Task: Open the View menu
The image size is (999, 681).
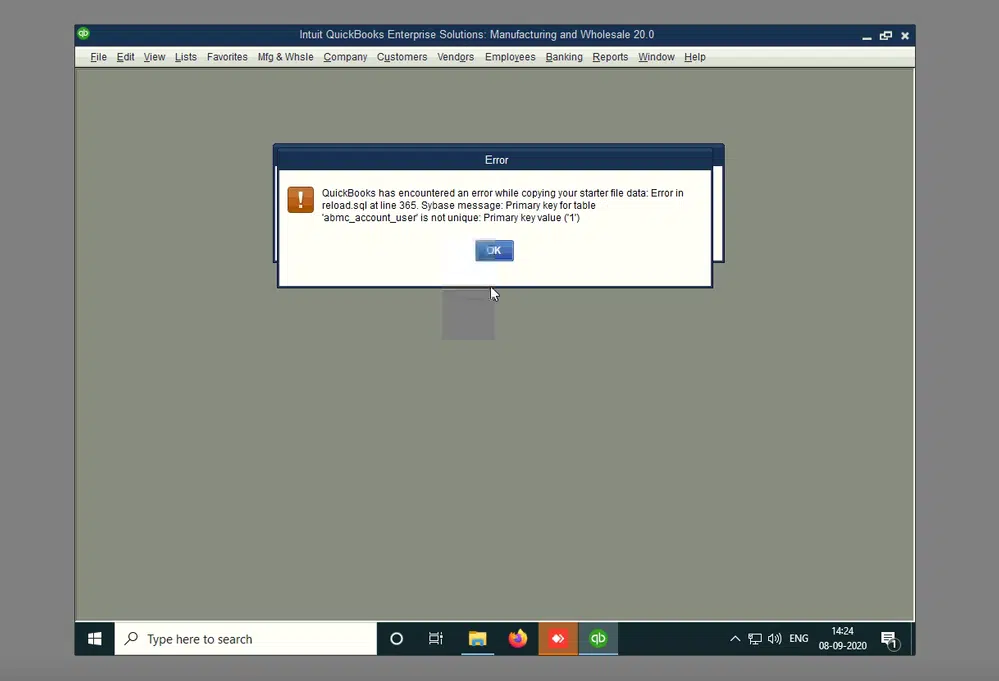Action: 154,57
